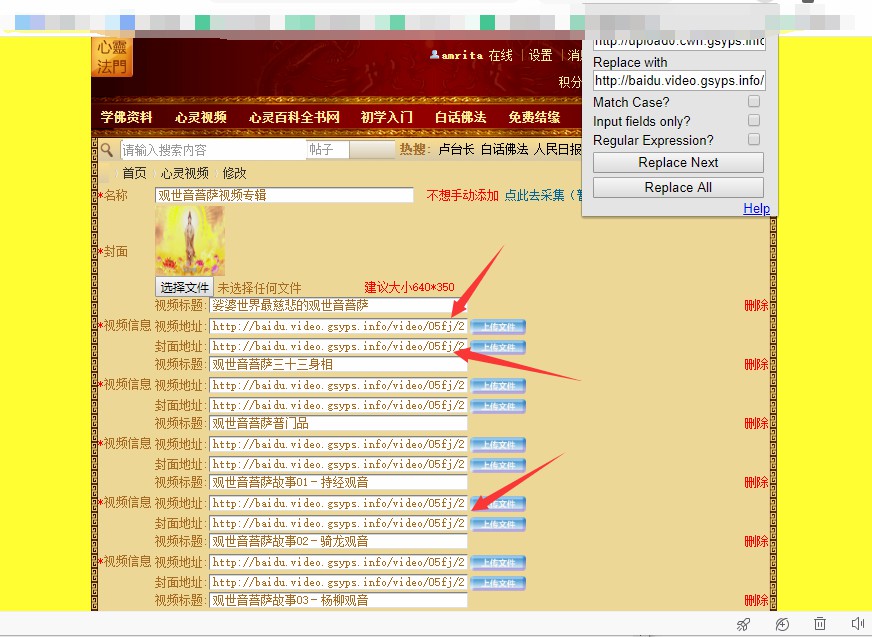Click 视频地址 URL field under 娑婆世界最慈悲的观世音菩萨
872x637 pixels.
[x=338, y=326]
